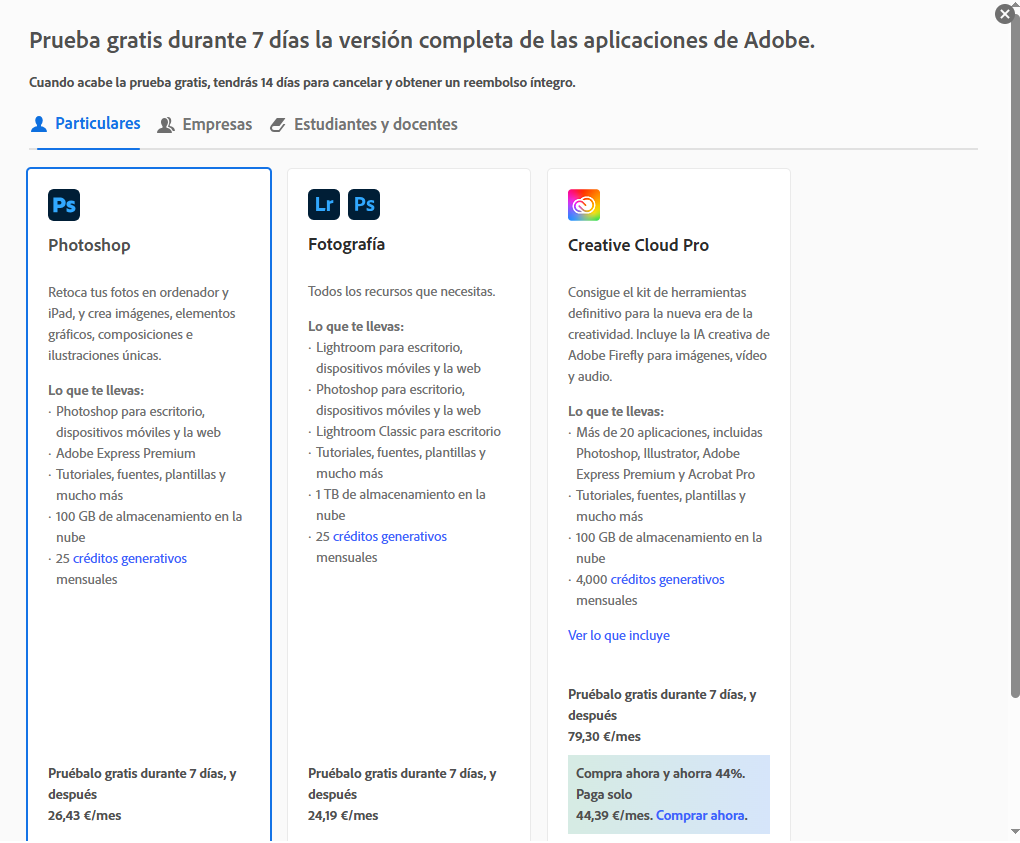Click the Ver lo que incluye link
The height and width of the screenshot is (843, 1020).
click(619, 636)
